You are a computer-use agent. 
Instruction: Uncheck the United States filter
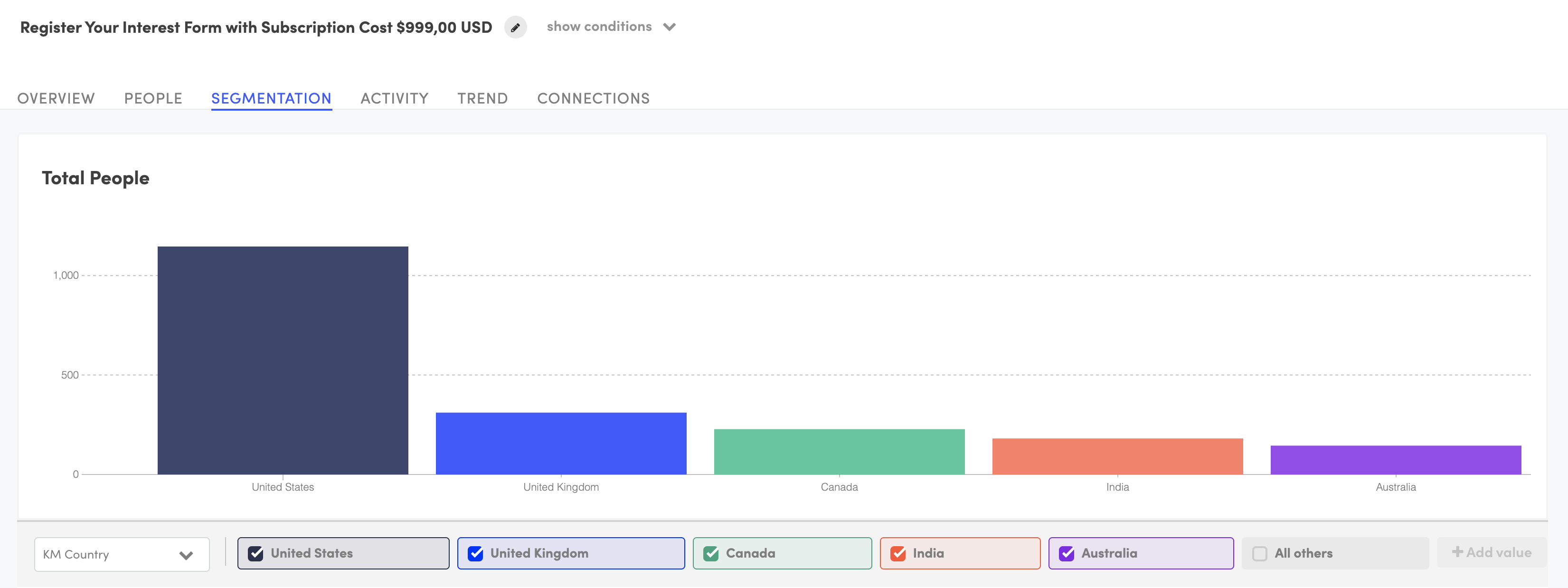(x=255, y=553)
